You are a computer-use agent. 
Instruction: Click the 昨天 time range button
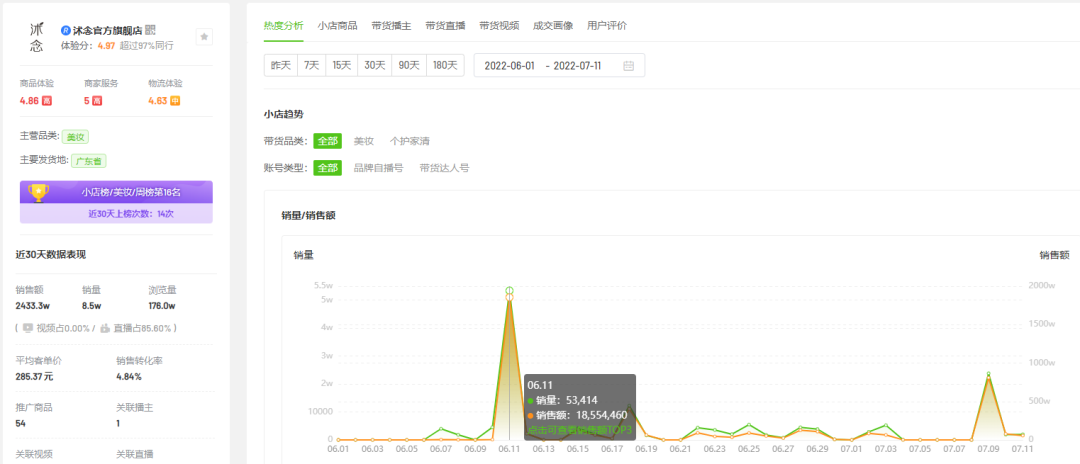coord(281,66)
